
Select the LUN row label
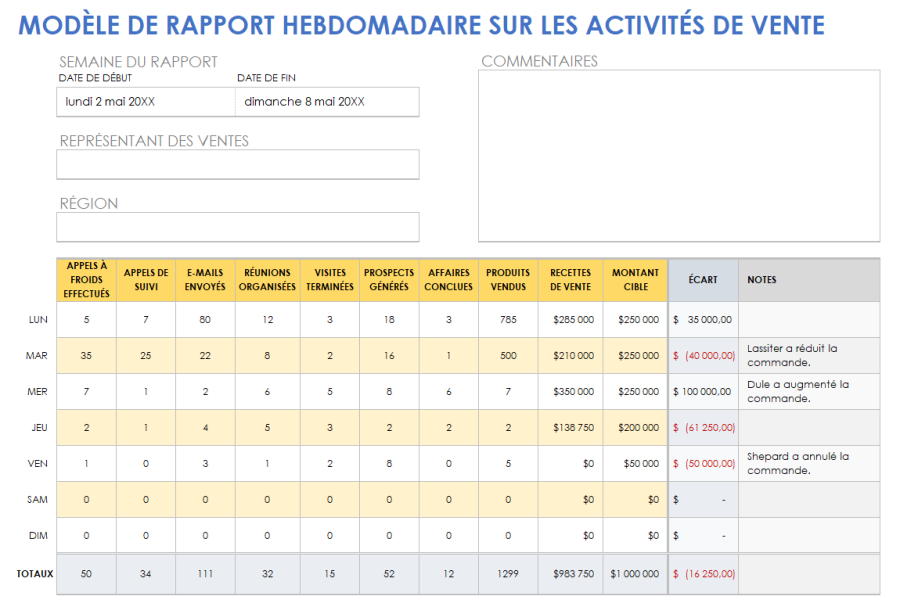tap(37, 319)
